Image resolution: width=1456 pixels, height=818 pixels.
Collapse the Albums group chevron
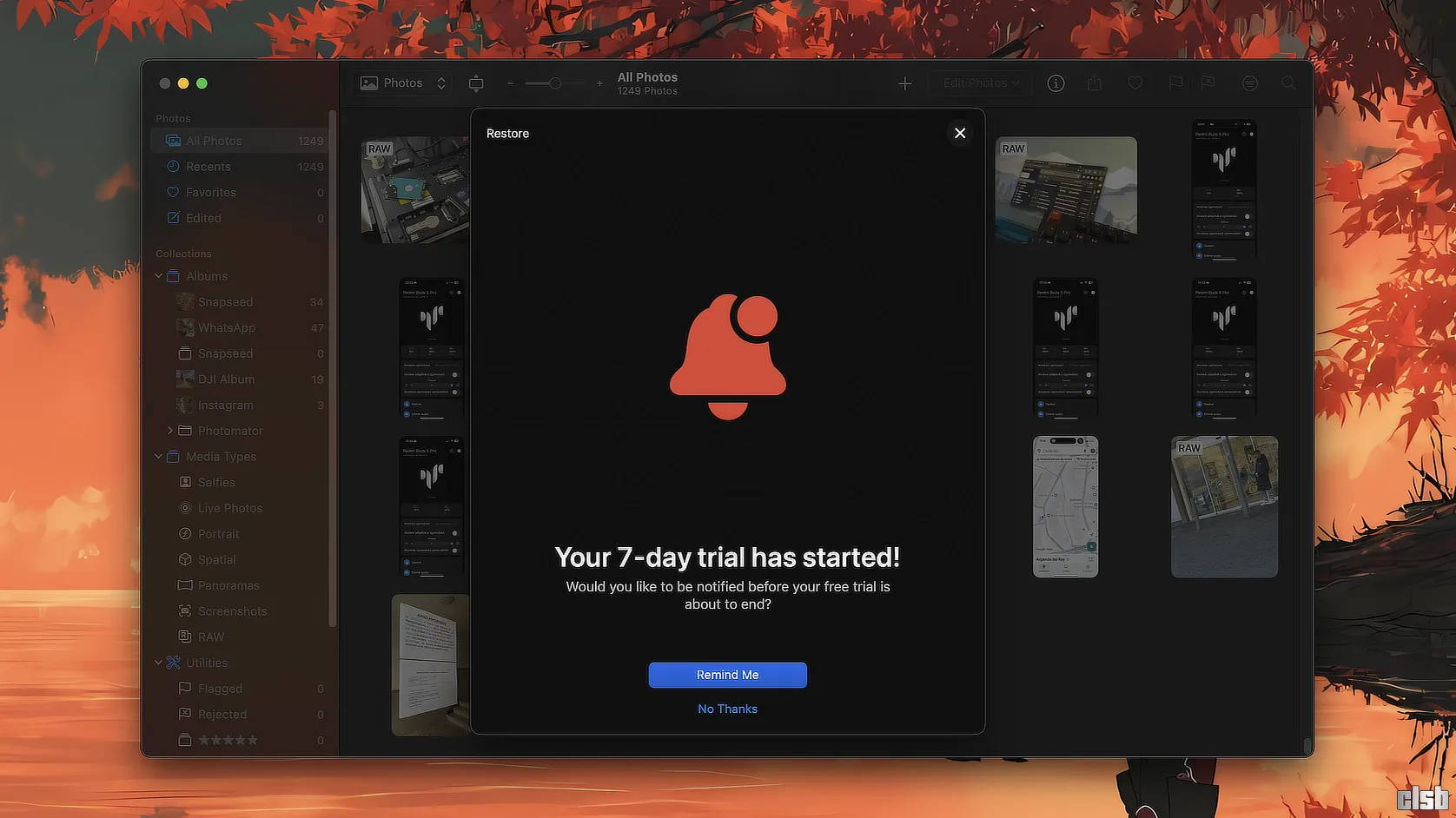point(158,276)
